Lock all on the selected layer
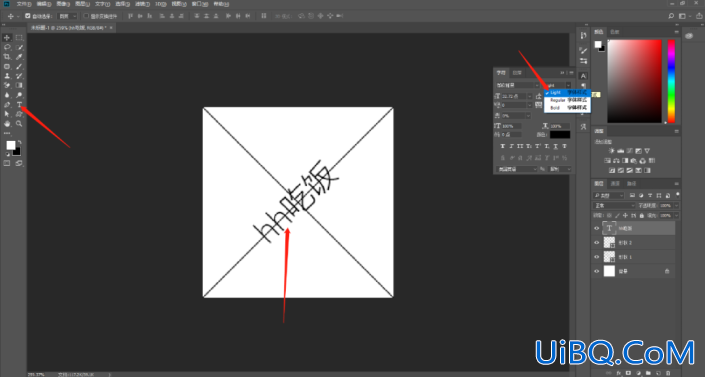The width and height of the screenshot is (705, 377). tap(642, 215)
